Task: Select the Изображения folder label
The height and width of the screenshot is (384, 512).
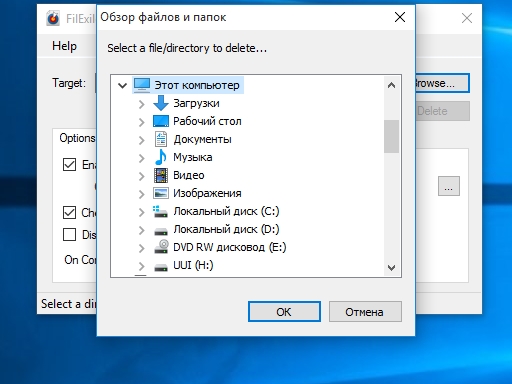Action: point(207,193)
